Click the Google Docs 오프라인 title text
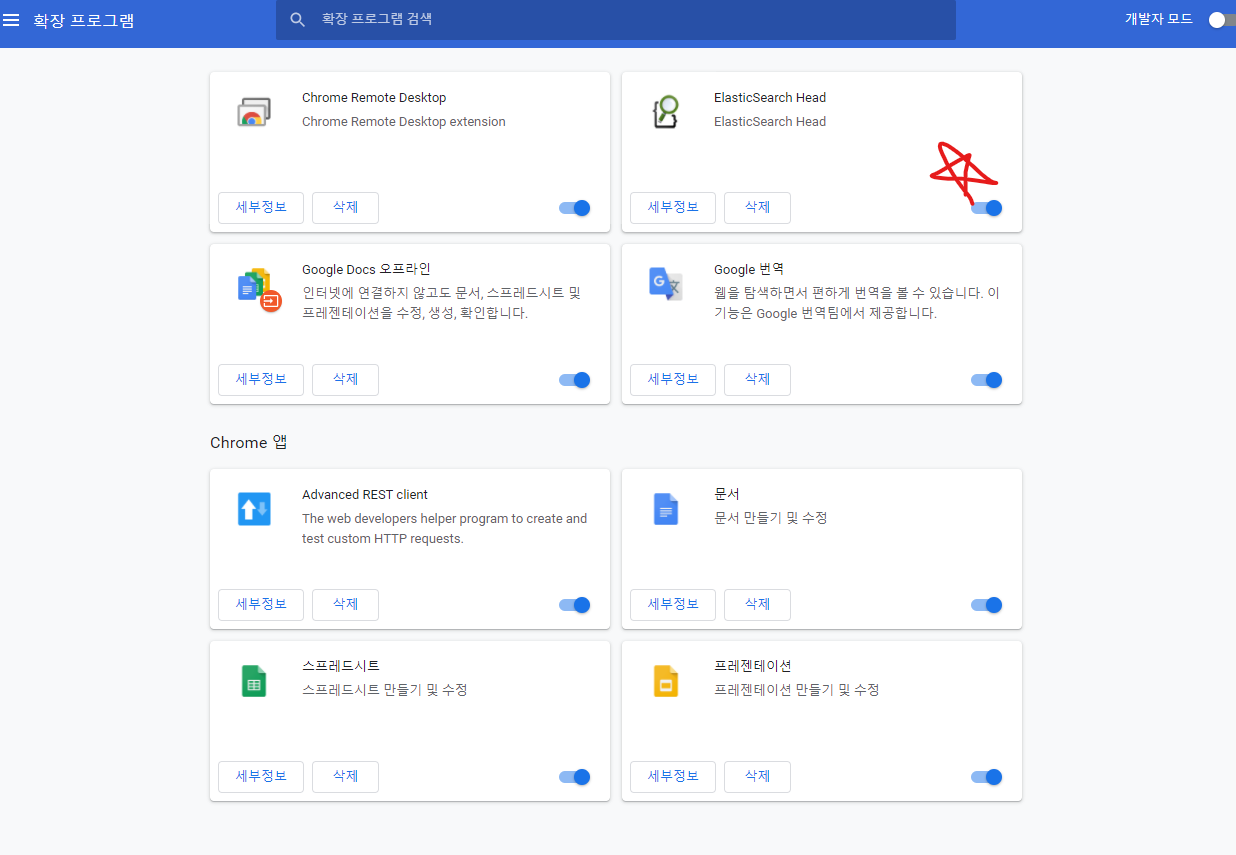 tap(366, 269)
